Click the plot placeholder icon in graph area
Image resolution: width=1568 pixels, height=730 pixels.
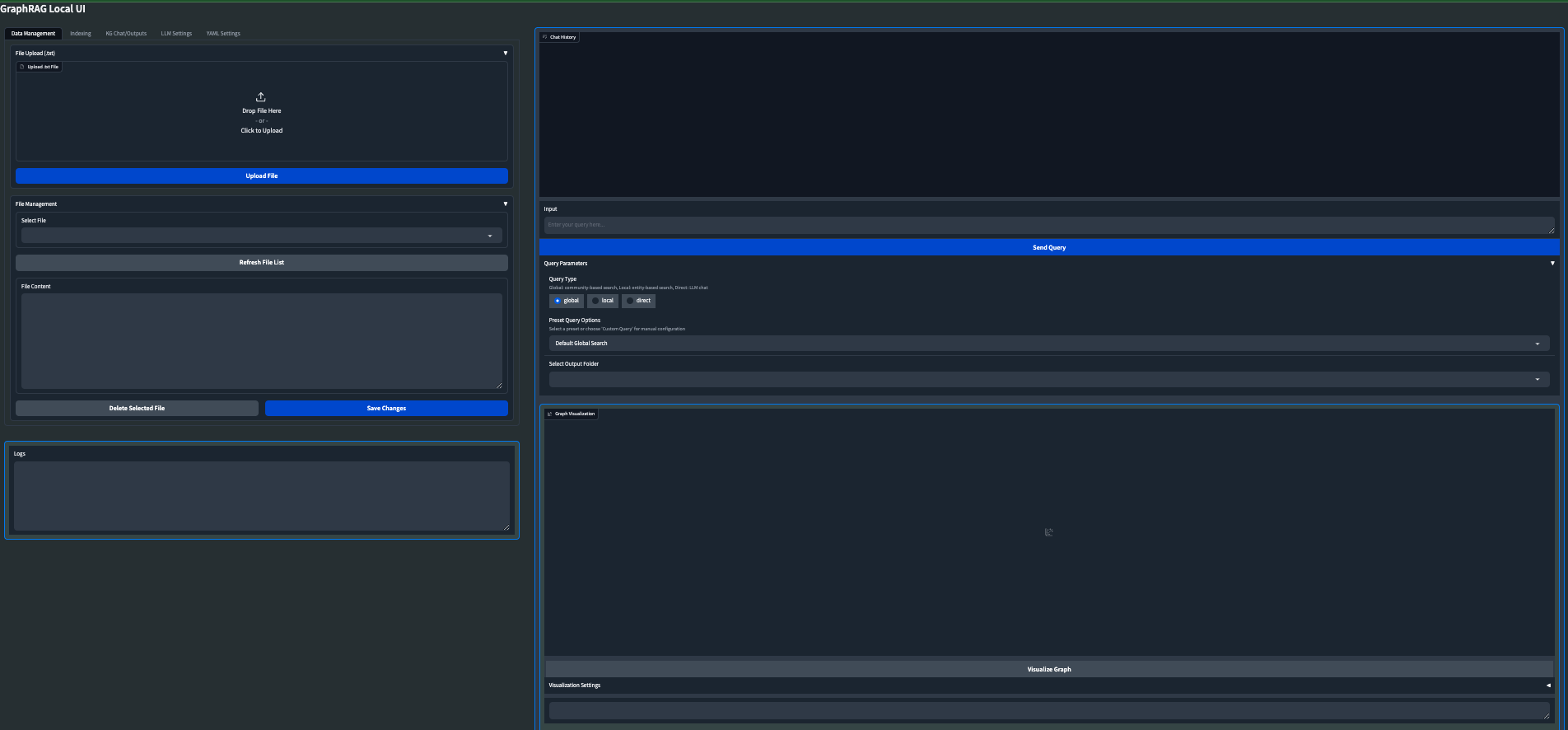1048,532
